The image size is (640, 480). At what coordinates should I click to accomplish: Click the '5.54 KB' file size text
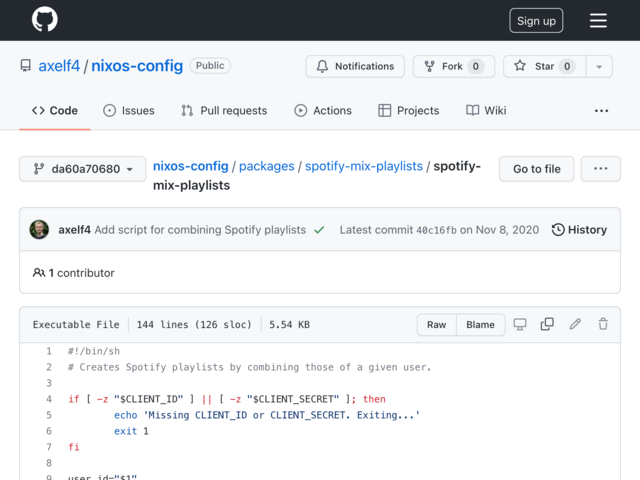pos(289,324)
